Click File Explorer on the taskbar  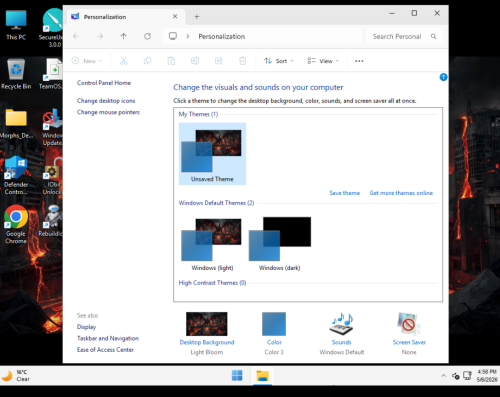(x=263, y=376)
